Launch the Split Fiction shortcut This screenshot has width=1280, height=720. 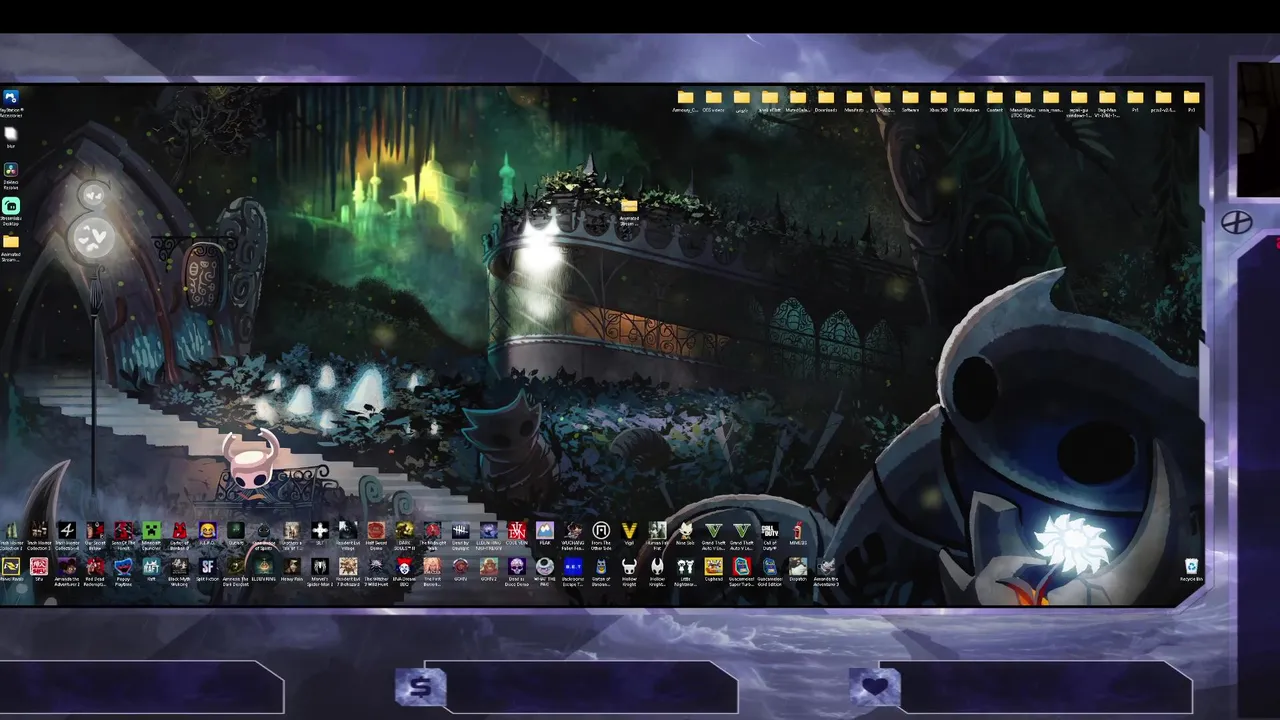[x=208, y=569]
